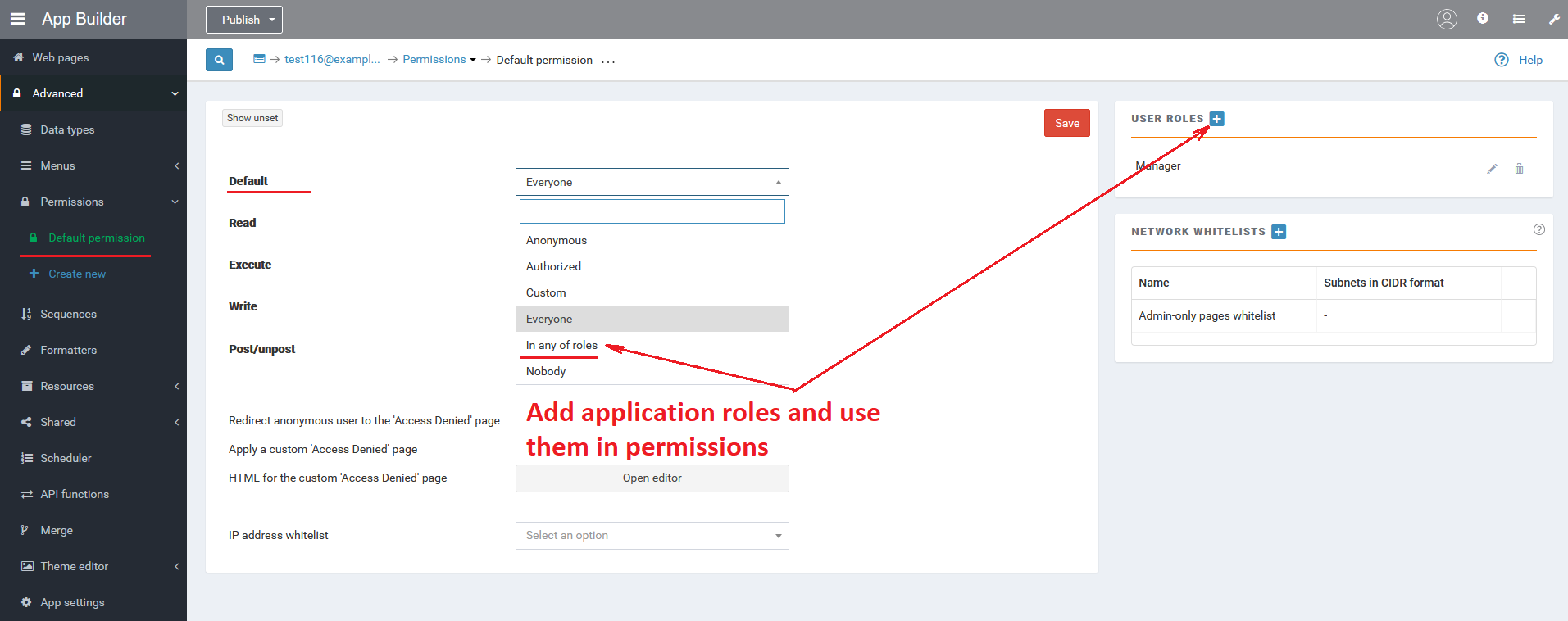The height and width of the screenshot is (621, 1568).
Task: Open Network whitelists help question icon
Action: (1539, 229)
